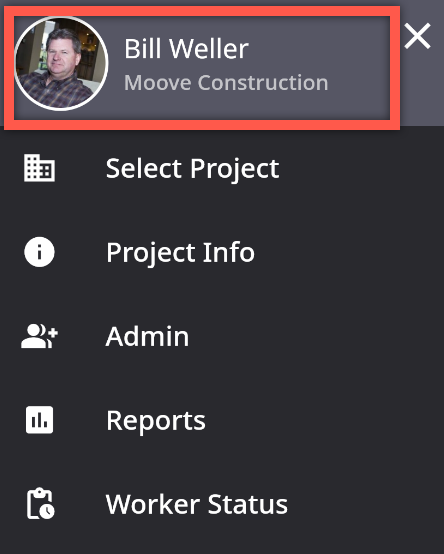This screenshot has height=554, width=444.
Task: Open the Reports menu entry
Action: 222,420
